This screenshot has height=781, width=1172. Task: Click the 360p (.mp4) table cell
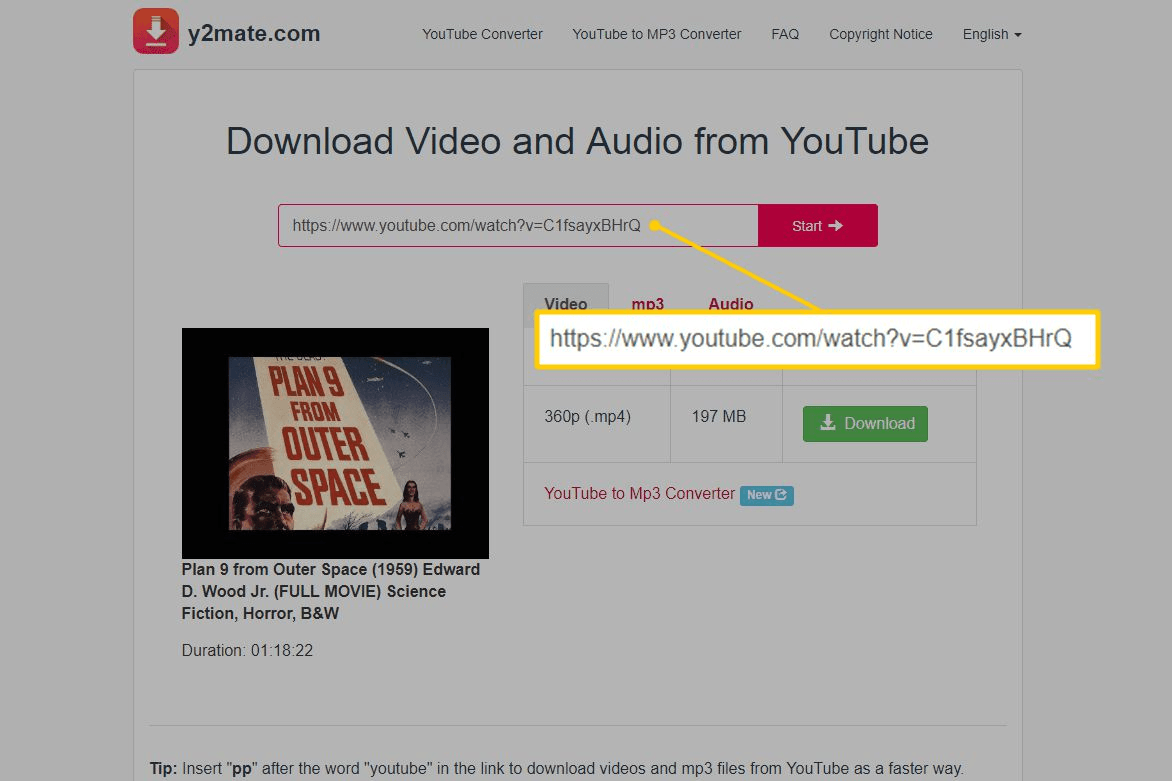tap(596, 424)
